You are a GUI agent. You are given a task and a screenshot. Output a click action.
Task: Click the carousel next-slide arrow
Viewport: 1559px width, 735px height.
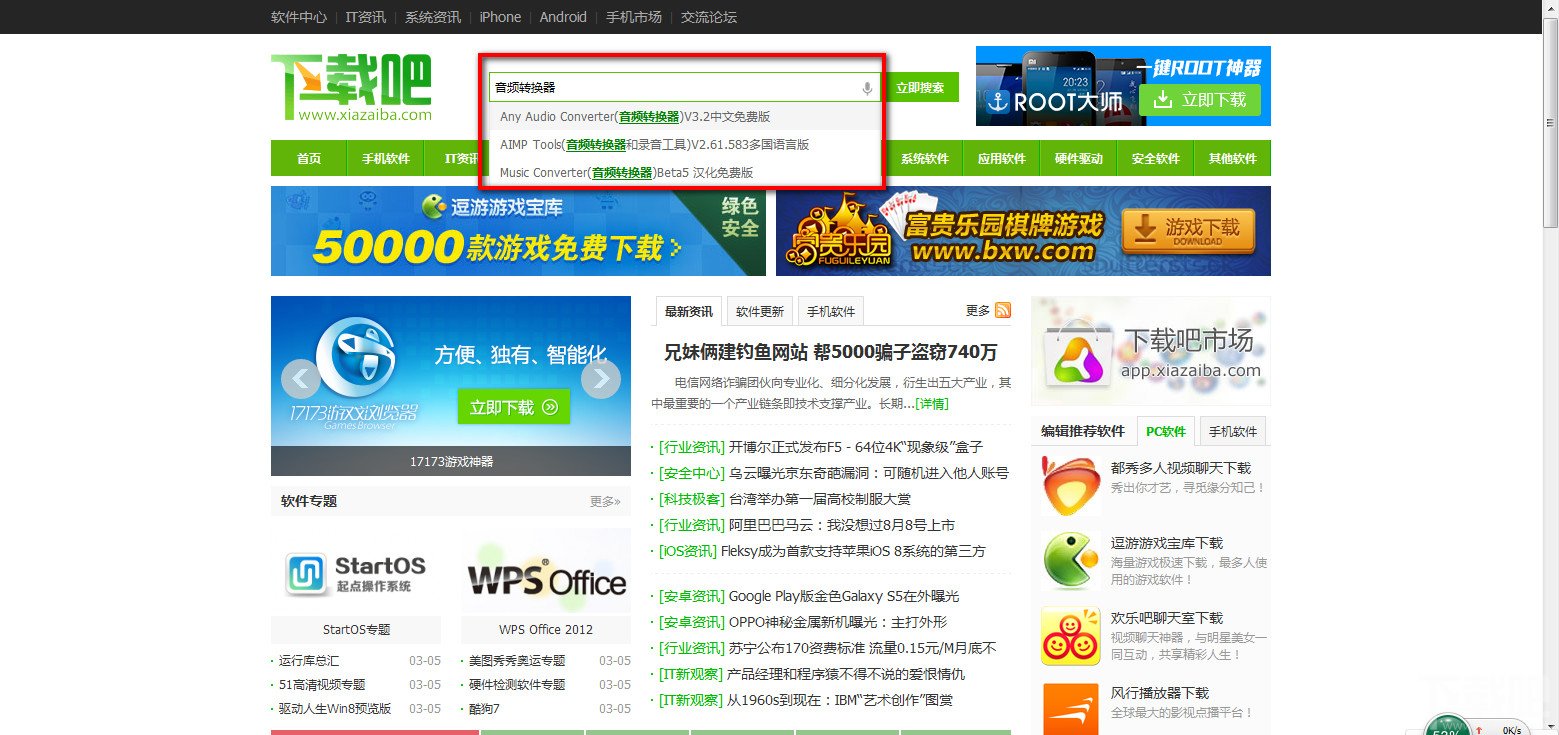pos(601,379)
